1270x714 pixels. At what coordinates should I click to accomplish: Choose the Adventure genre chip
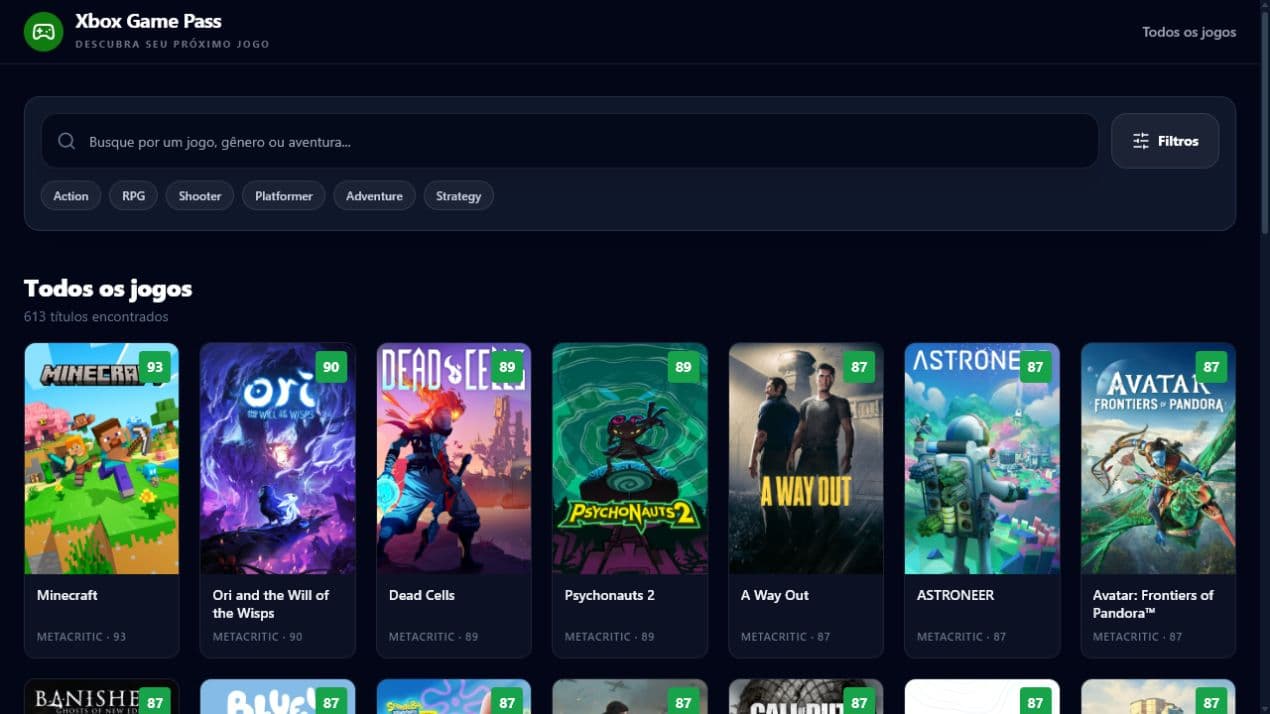pos(374,196)
